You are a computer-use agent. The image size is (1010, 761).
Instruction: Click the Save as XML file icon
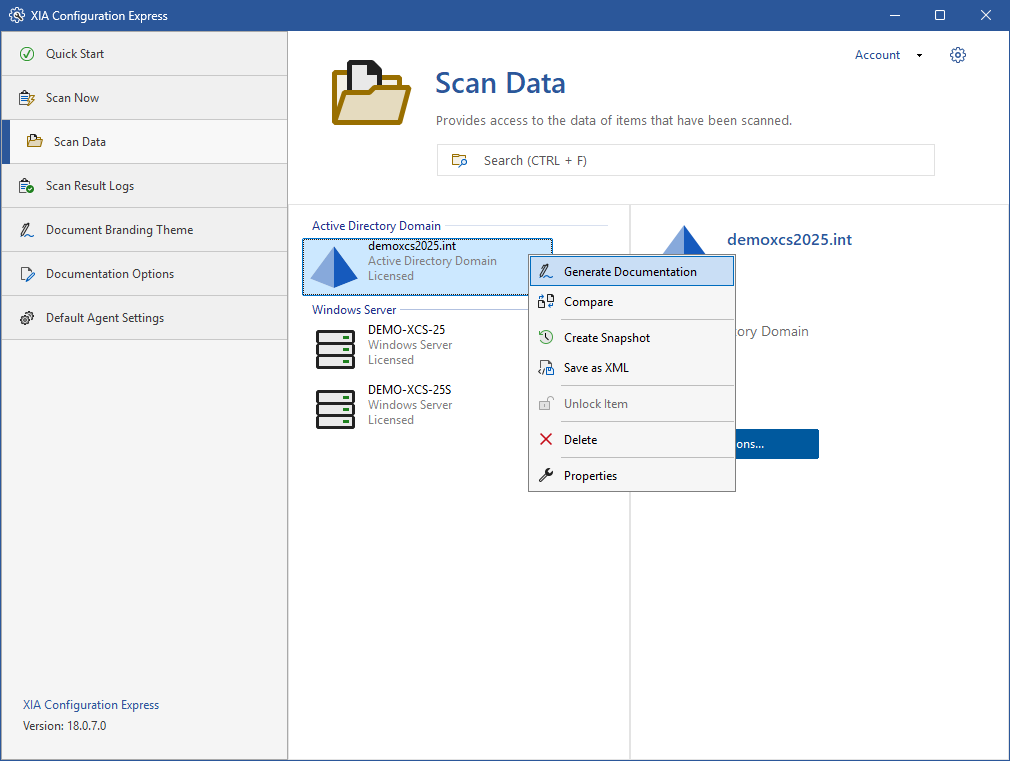(x=546, y=368)
